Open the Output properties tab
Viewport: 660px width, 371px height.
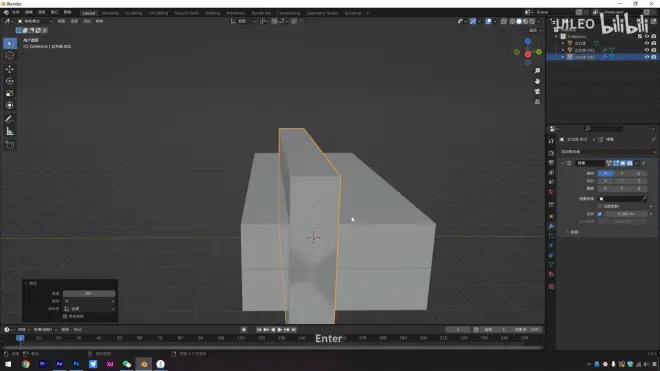pos(551,163)
